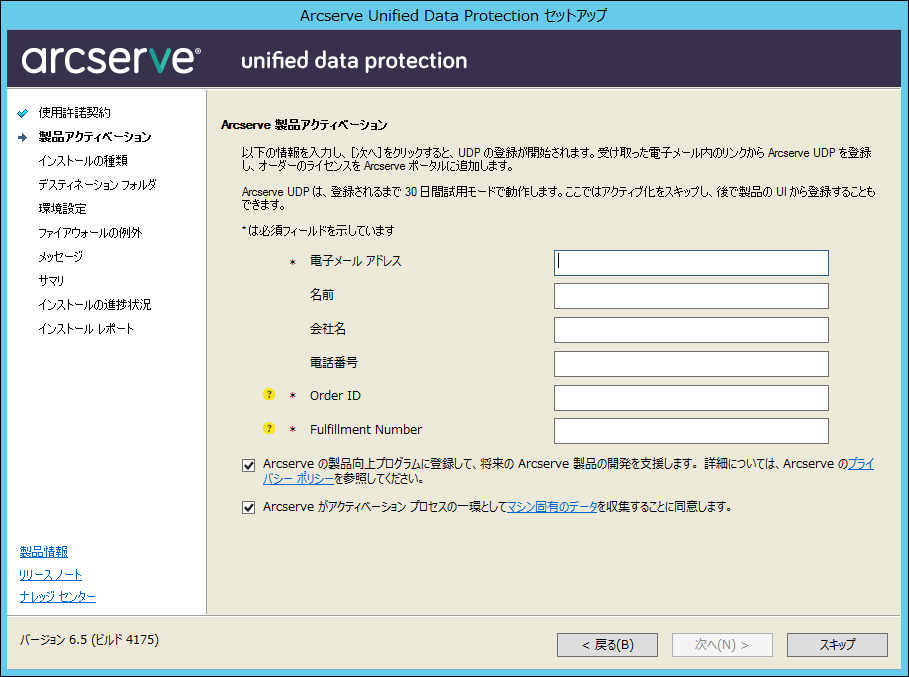The width and height of the screenshot is (909, 677).
Task: Uncheck the Arcserve 製品向上プログラム checkbox
Action: (x=249, y=465)
